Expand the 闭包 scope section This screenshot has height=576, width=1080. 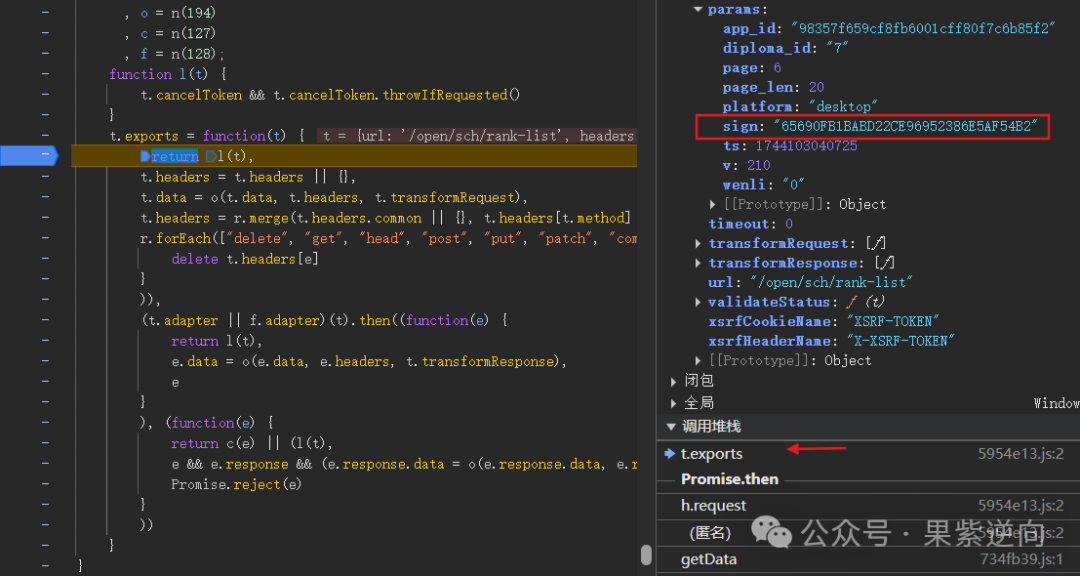673,381
